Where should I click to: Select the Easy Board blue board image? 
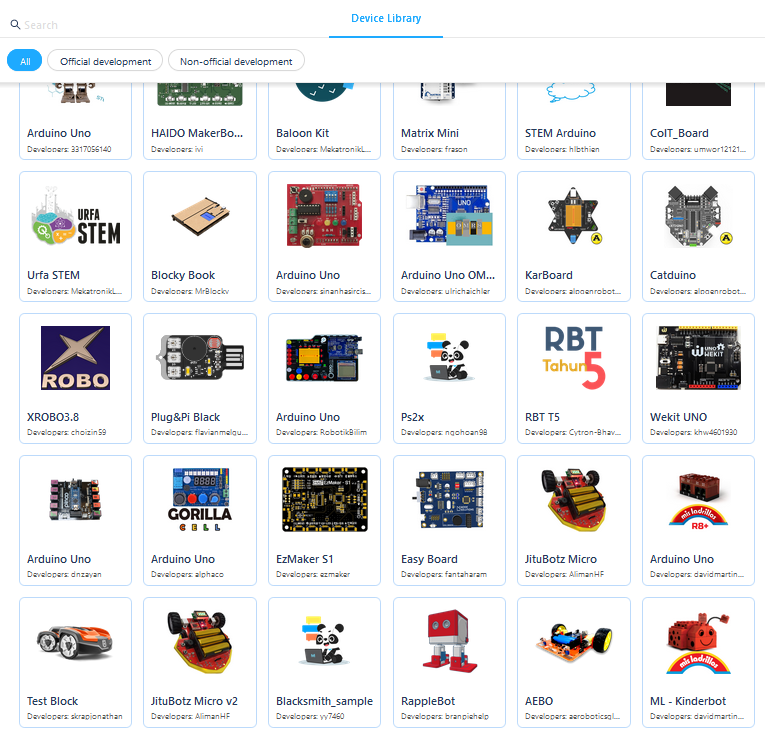point(449,500)
